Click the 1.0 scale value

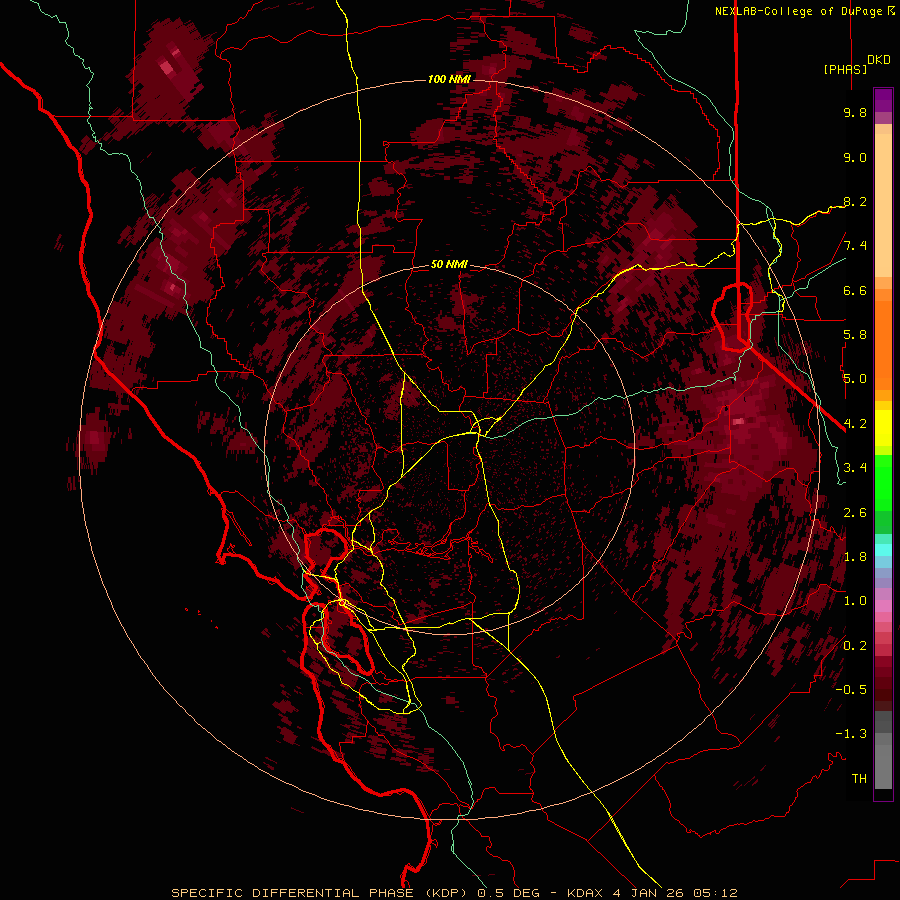[855, 601]
